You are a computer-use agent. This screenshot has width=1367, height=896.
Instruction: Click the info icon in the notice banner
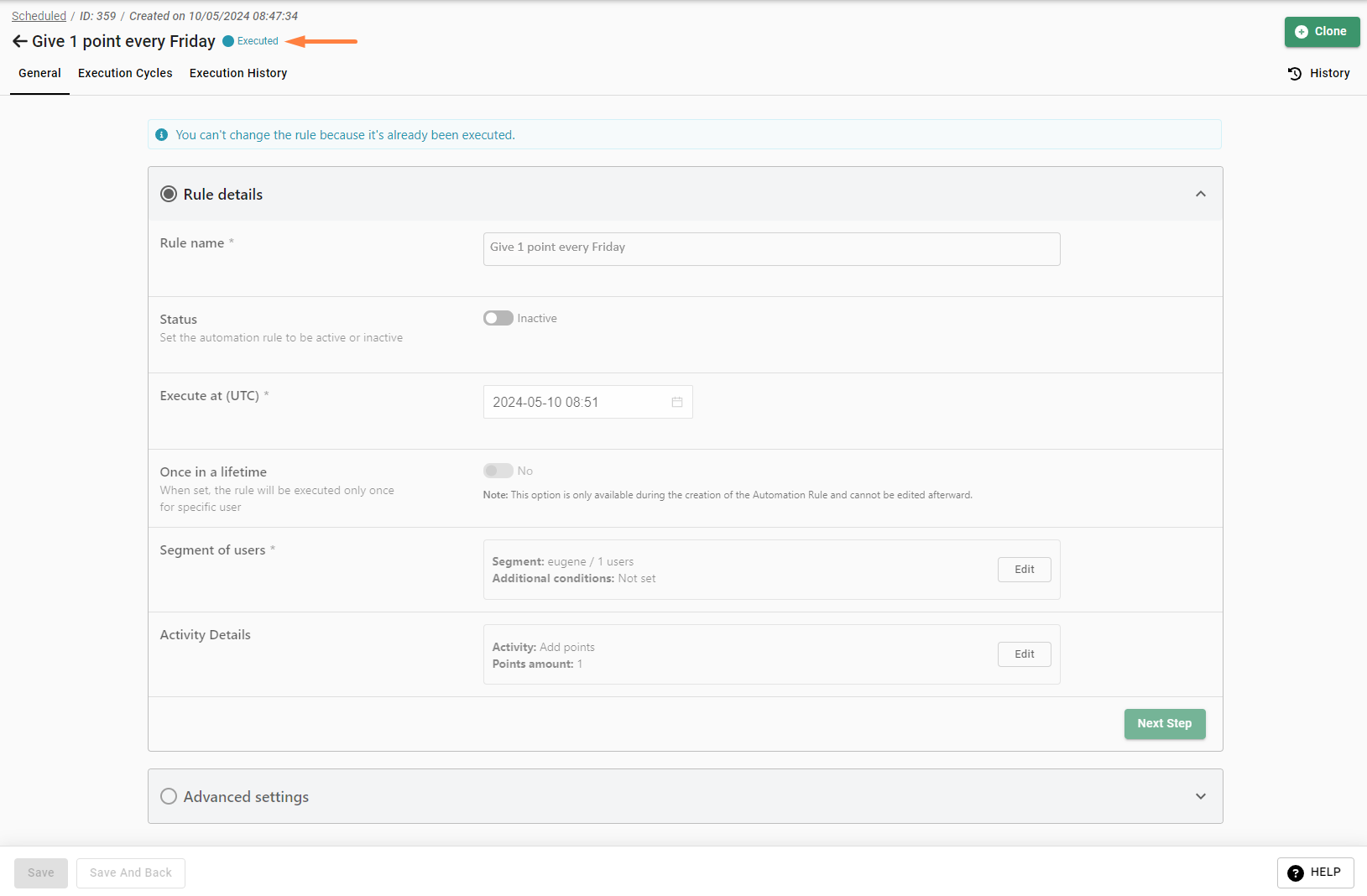click(162, 135)
